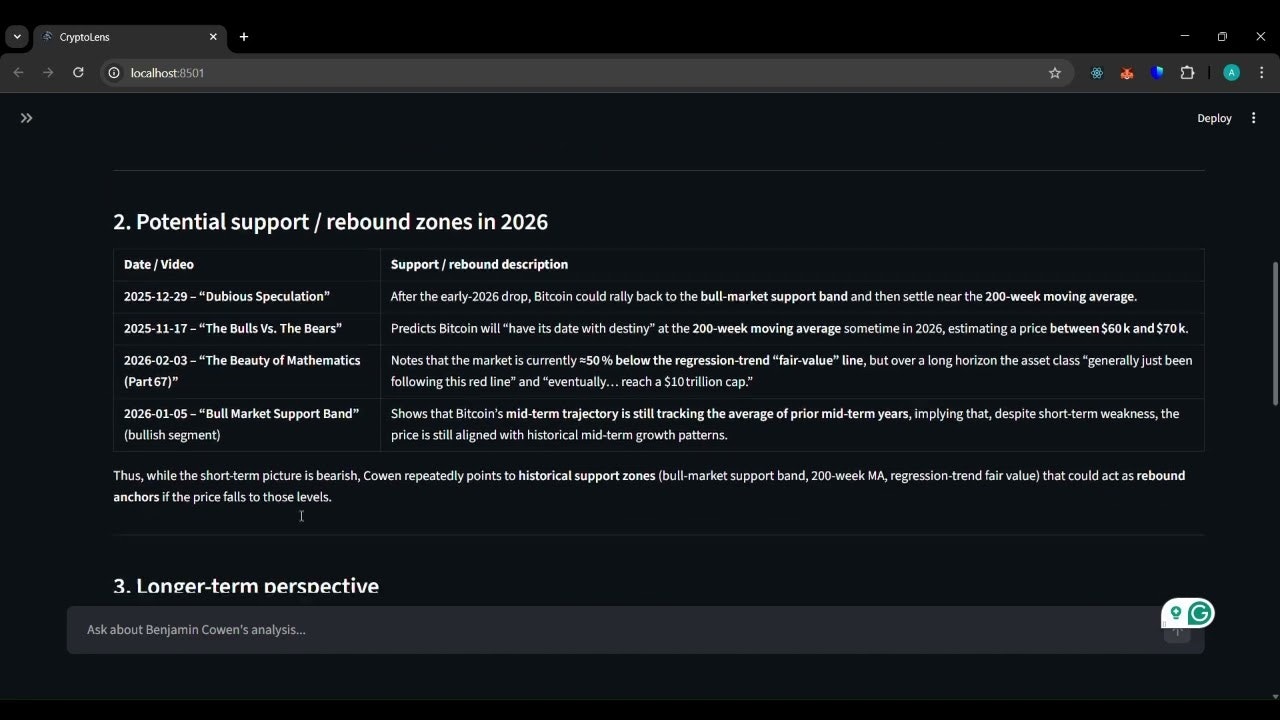Close the CryptoLens tab
1280x720 pixels.
tap(213, 37)
